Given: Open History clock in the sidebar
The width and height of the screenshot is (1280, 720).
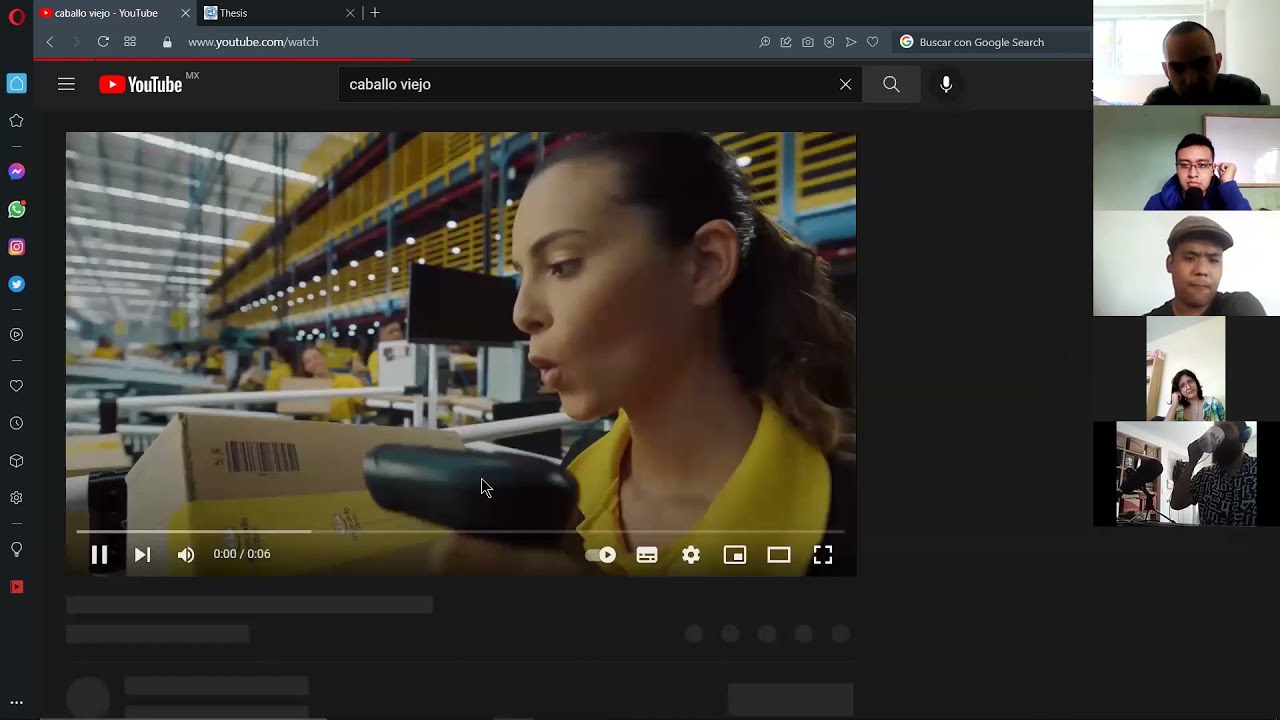Looking at the screenshot, I should [x=16, y=424].
